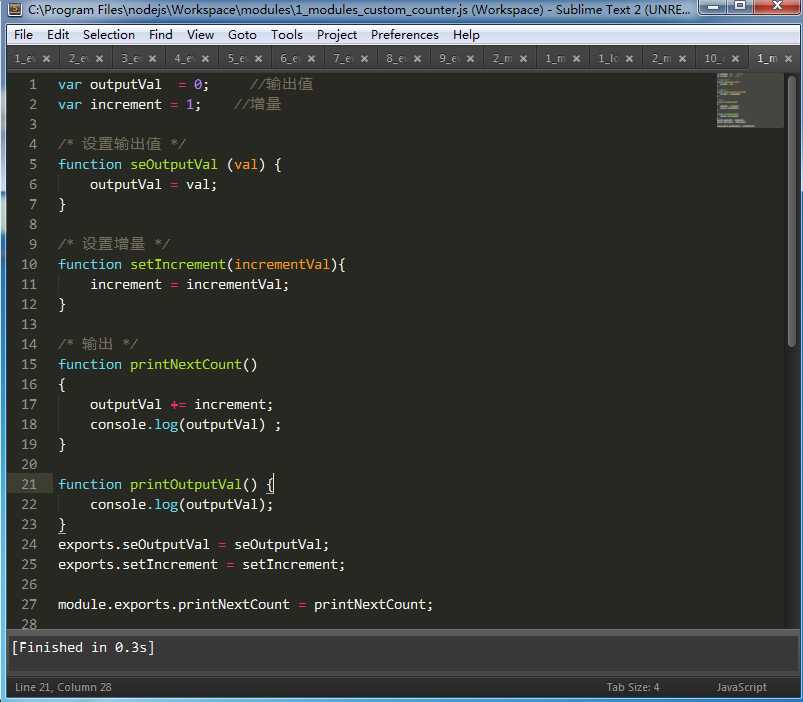Close the 3_e tab
The image size is (803, 702).
153,59
